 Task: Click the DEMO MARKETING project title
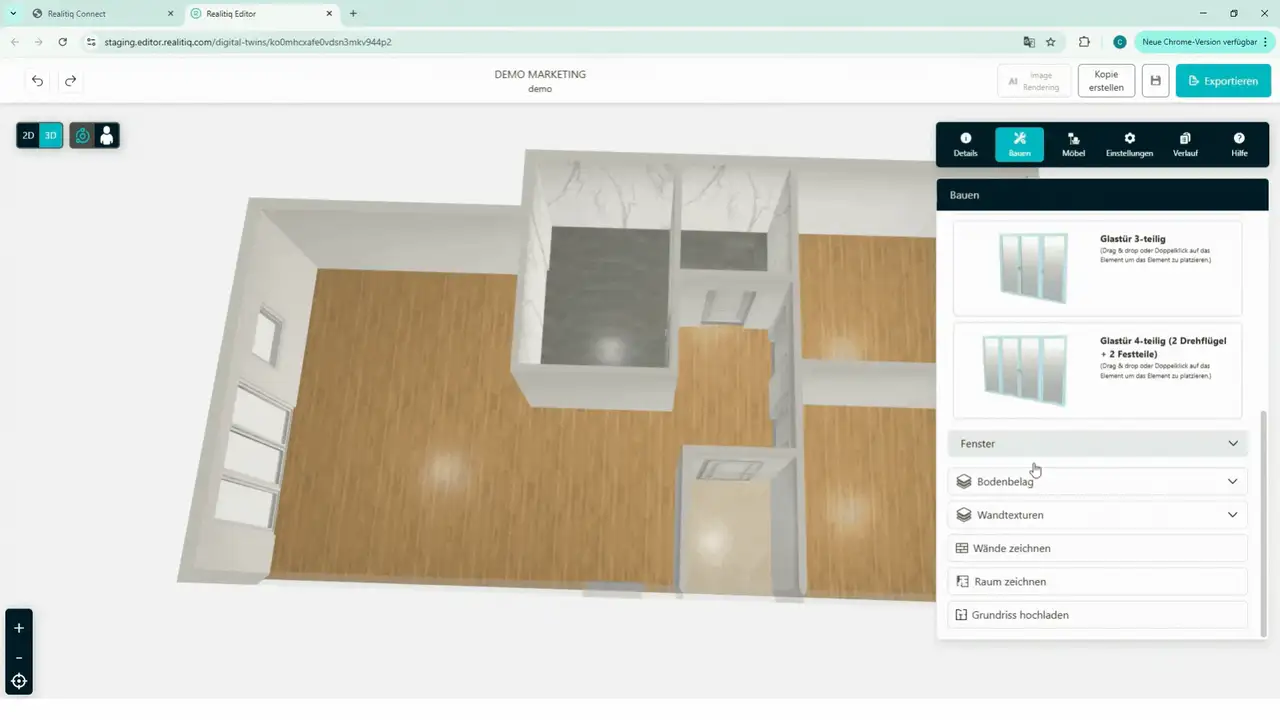pyautogui.click(x=540, y=74)
